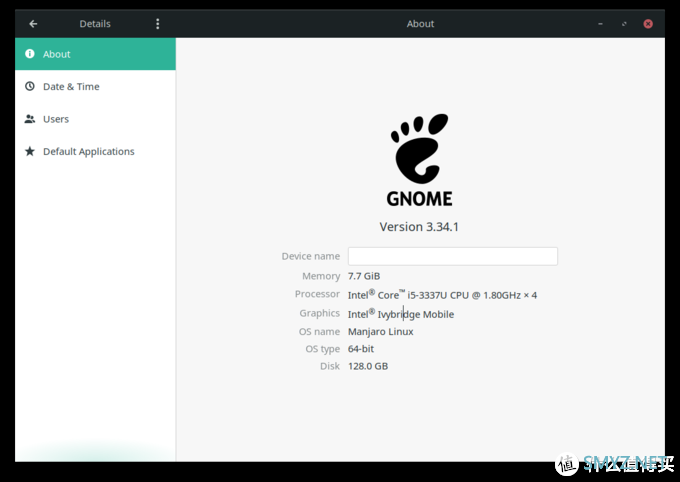Viewport: 680px width, 482px height.
Task: Click the About title in header bar
Action: point(420,24)
